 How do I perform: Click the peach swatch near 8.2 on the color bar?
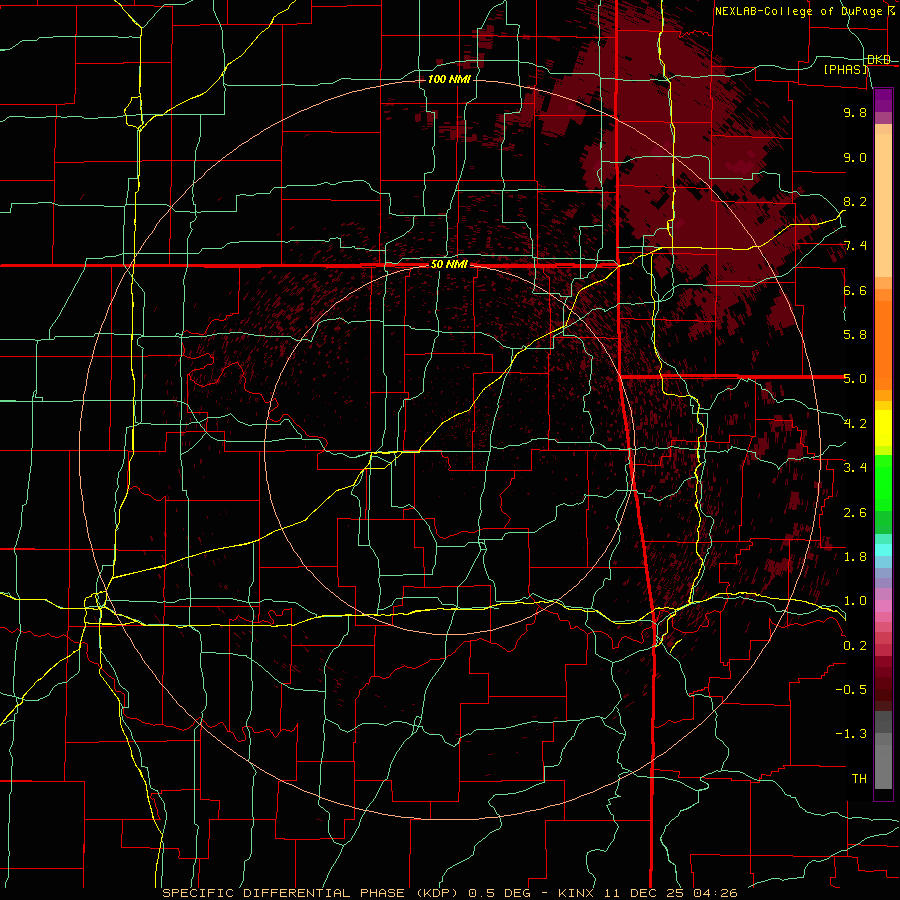[x=883, y=205]
